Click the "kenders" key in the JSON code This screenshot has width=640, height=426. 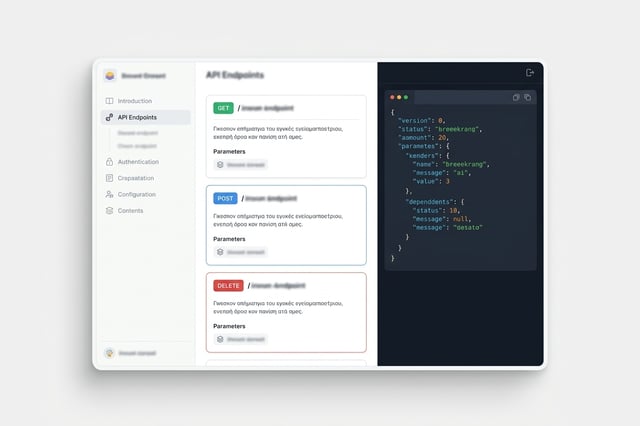[x=422, y=156]
